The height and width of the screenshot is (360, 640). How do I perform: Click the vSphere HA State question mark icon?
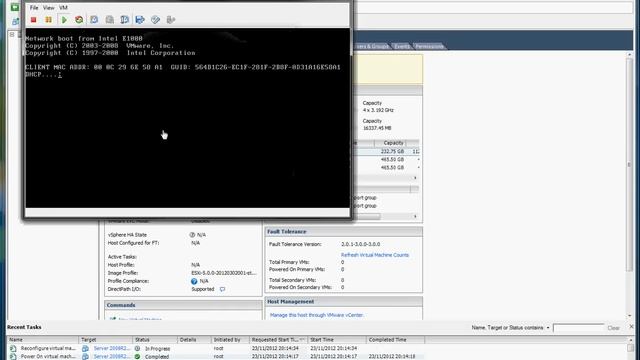tap(192, 235)
